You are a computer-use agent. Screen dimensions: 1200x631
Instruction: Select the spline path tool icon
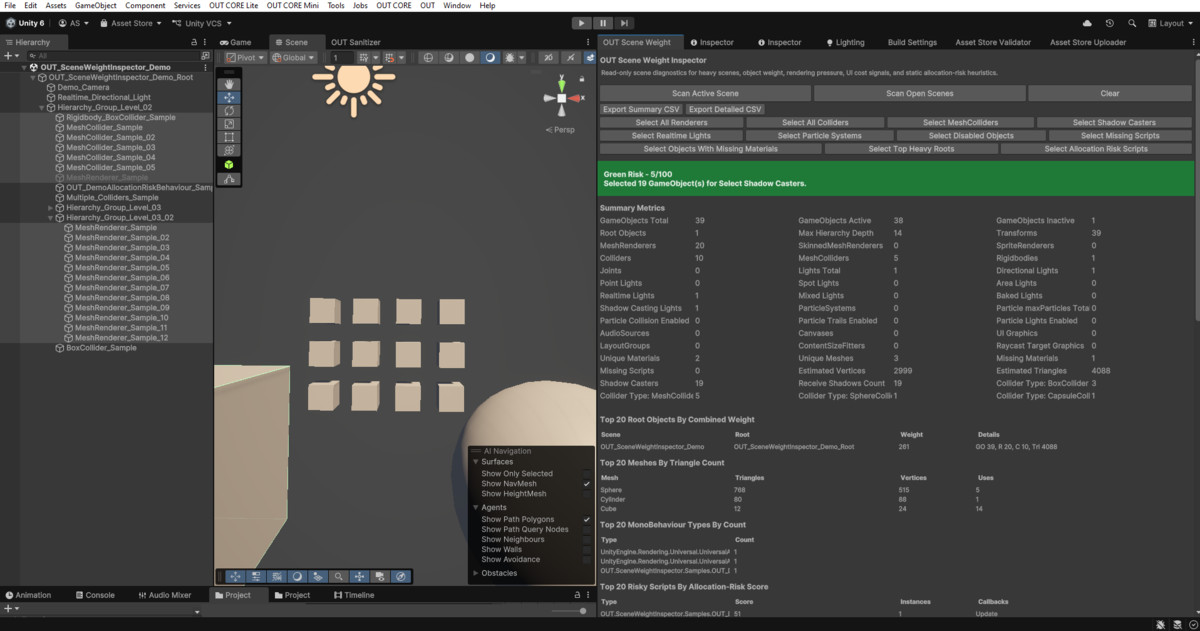pos(229,179)
